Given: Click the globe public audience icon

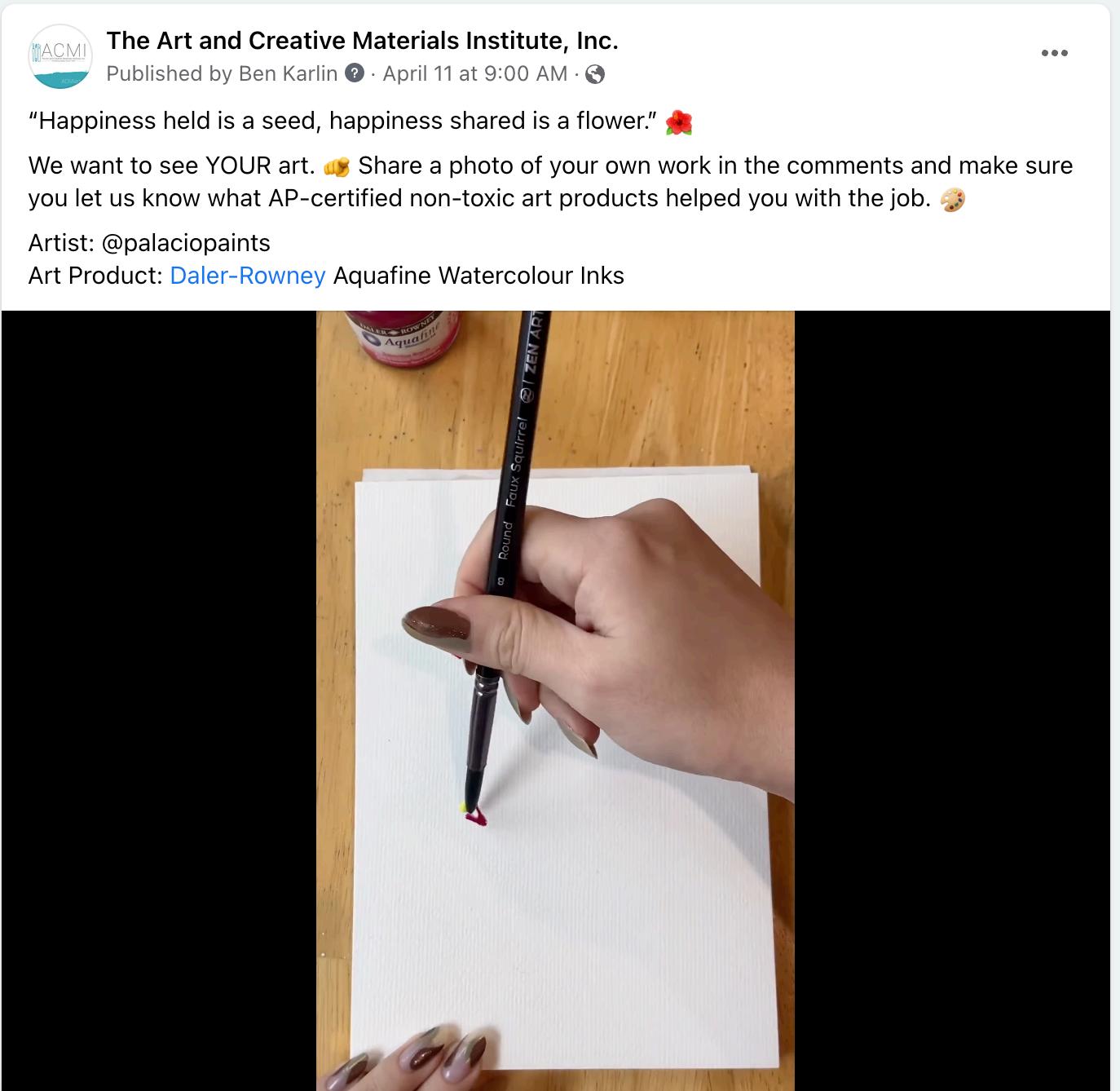Looking at the screenshot, I should pos(596,74).
